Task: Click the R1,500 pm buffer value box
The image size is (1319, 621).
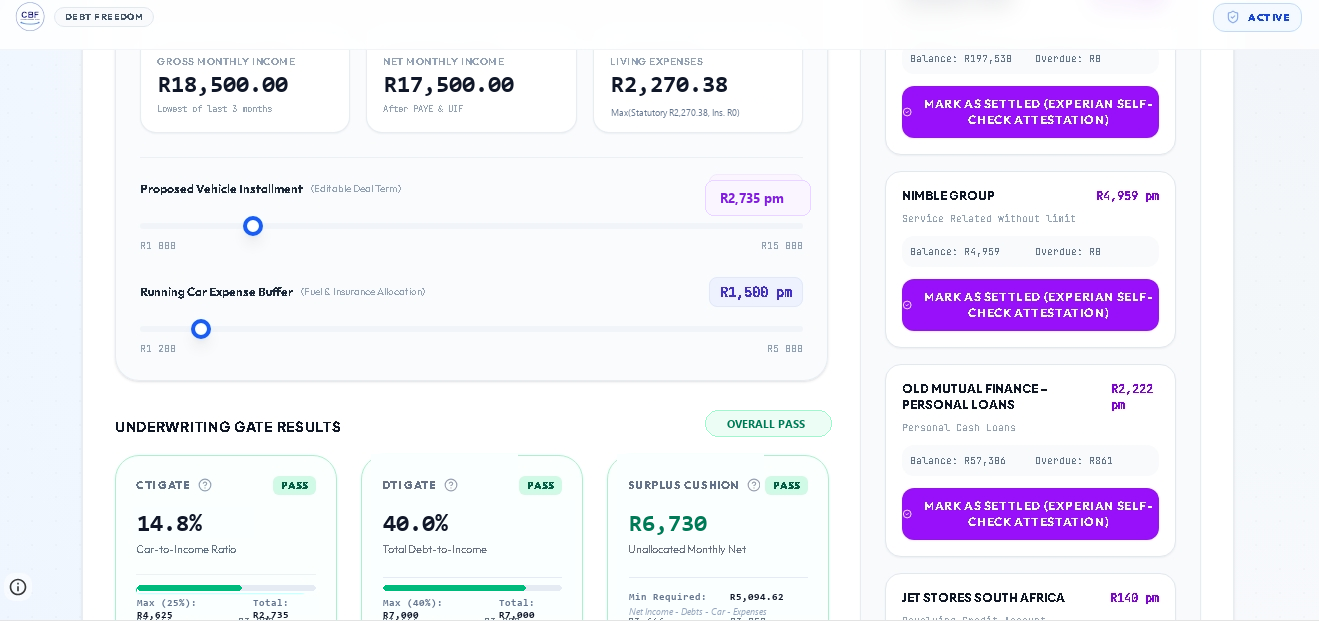Action: point(756,292)
